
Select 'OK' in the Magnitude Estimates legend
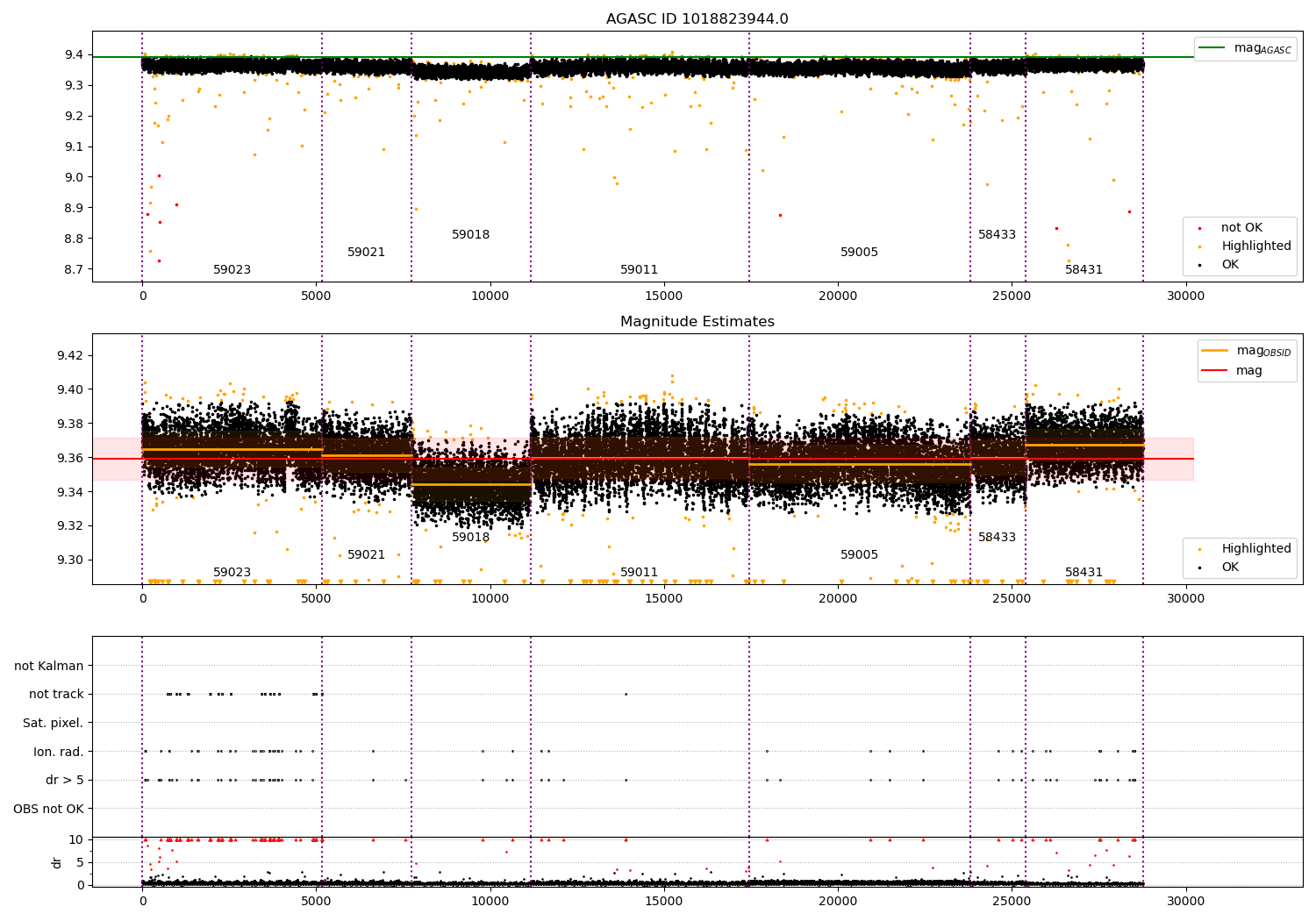click(1230, 568)
